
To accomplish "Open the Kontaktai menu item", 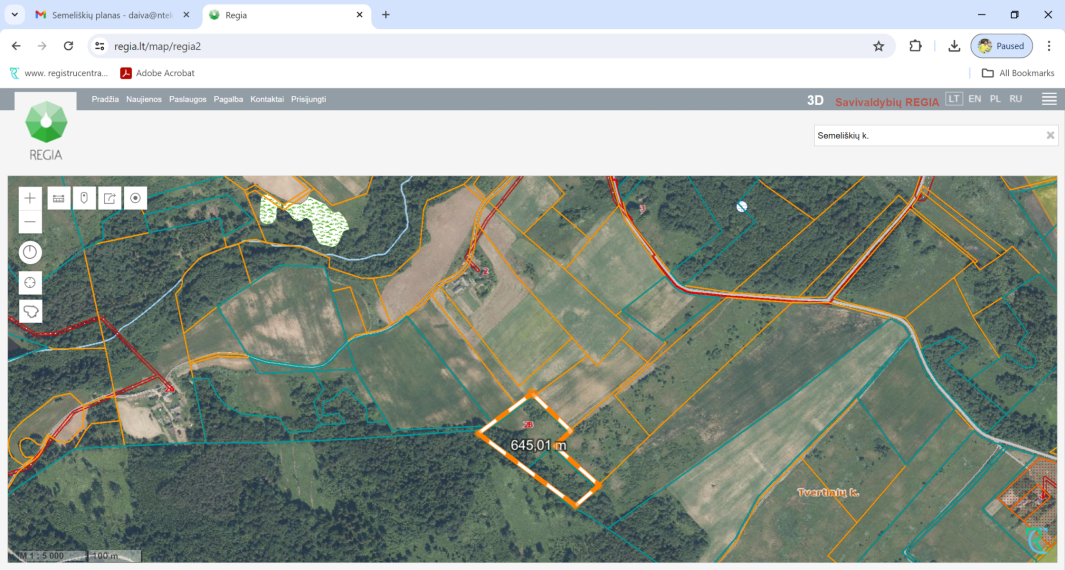I will coord(267,99).
